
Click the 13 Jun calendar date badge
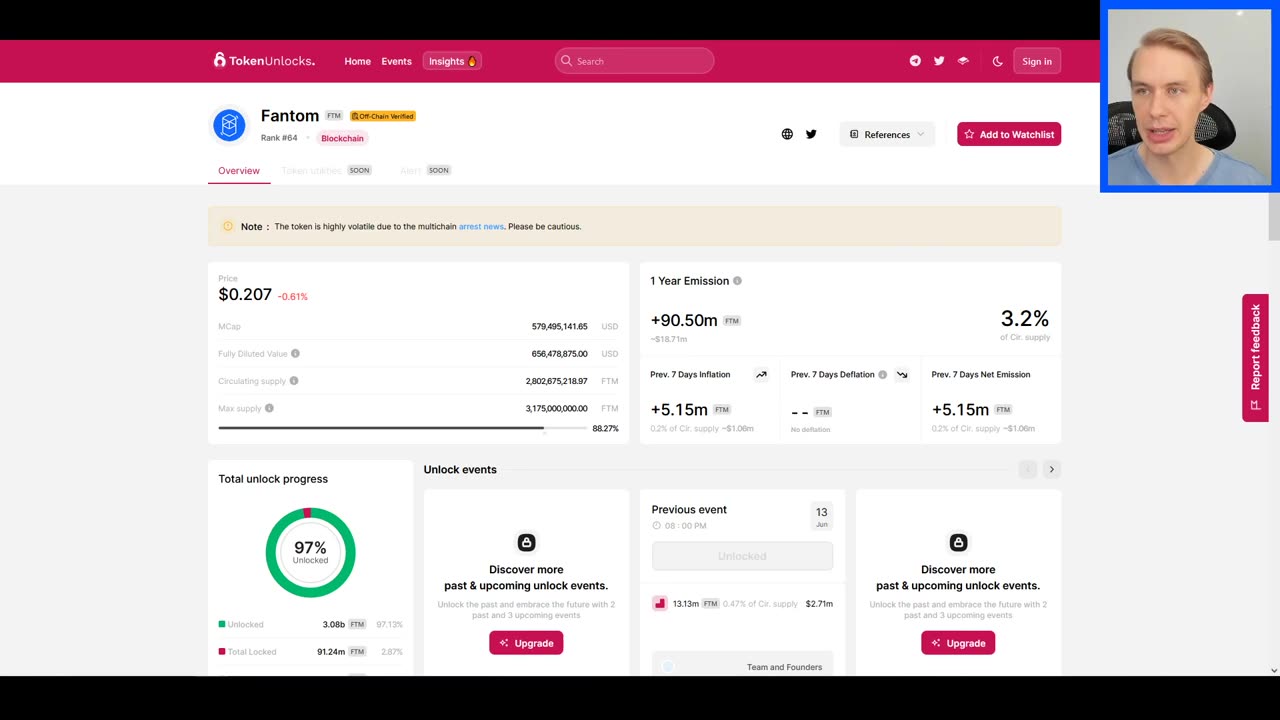tap(821, 516)
